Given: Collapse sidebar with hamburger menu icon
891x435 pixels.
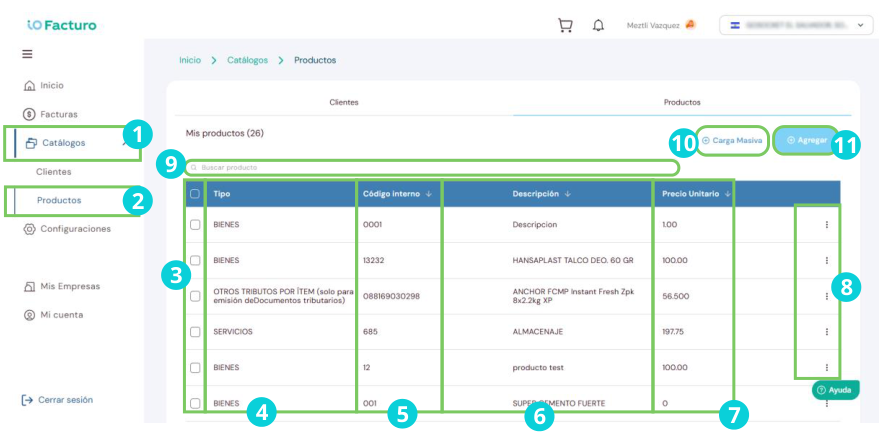Looking at the screenshot, I should click(27, 55).
